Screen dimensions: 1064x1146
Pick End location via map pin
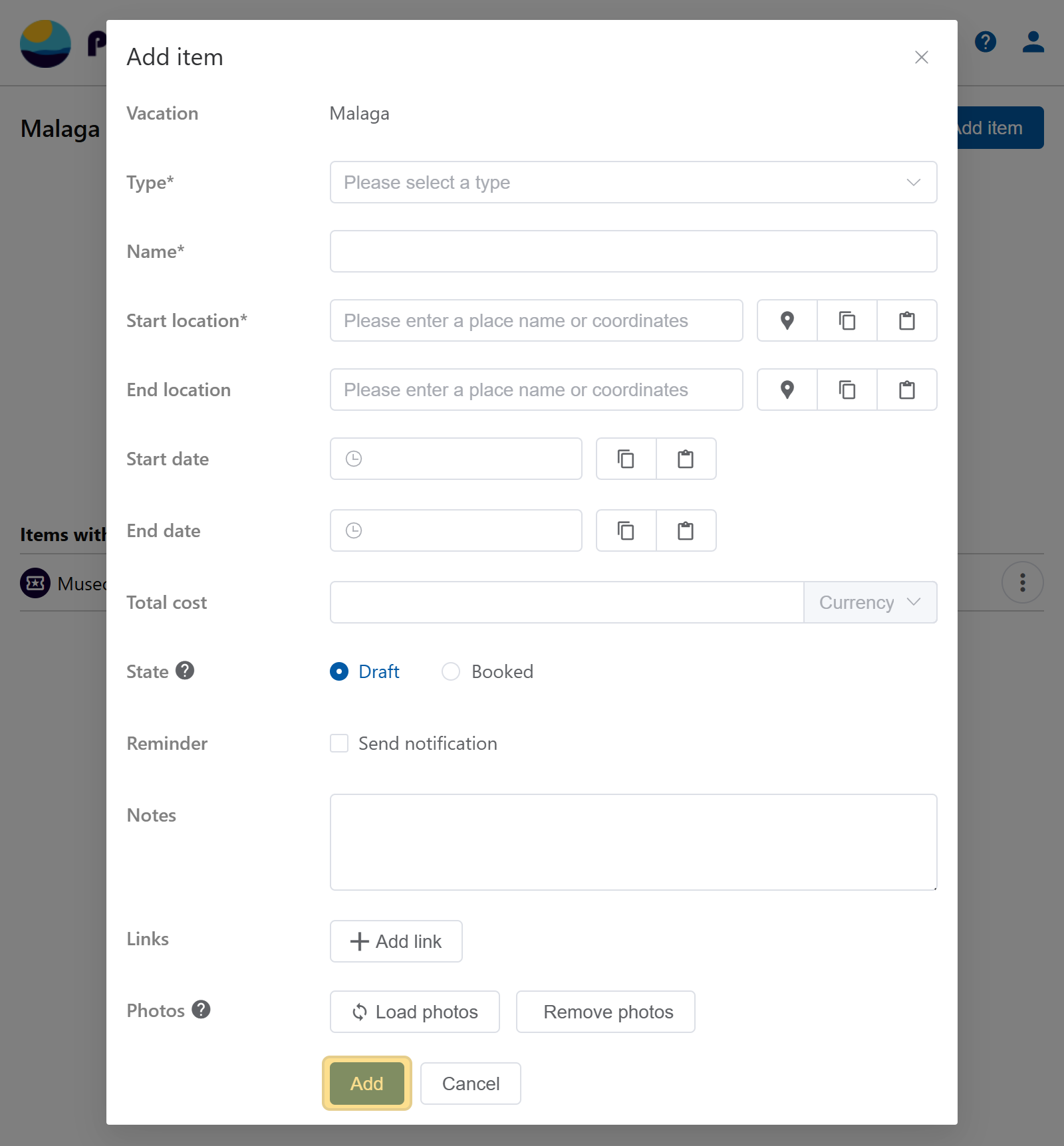point(787,390)
